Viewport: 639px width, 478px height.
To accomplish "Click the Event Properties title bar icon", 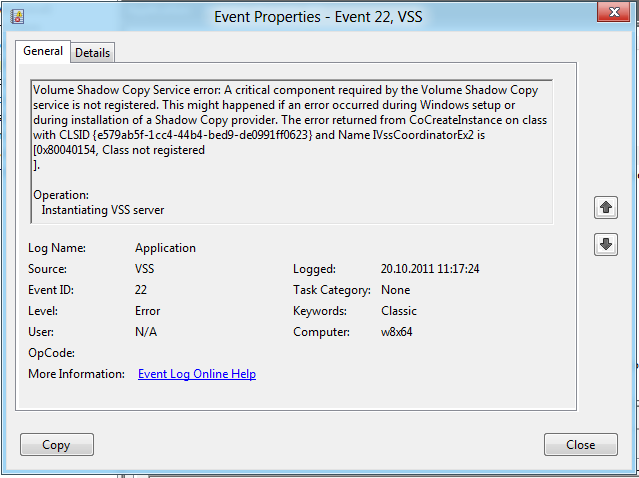I will click(17, 16).
